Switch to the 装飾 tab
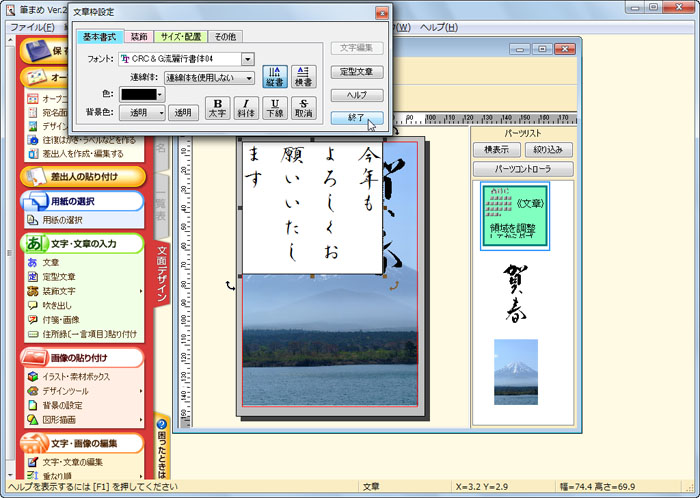The width and height of the screenshot is (700, 498). (140, 36)
